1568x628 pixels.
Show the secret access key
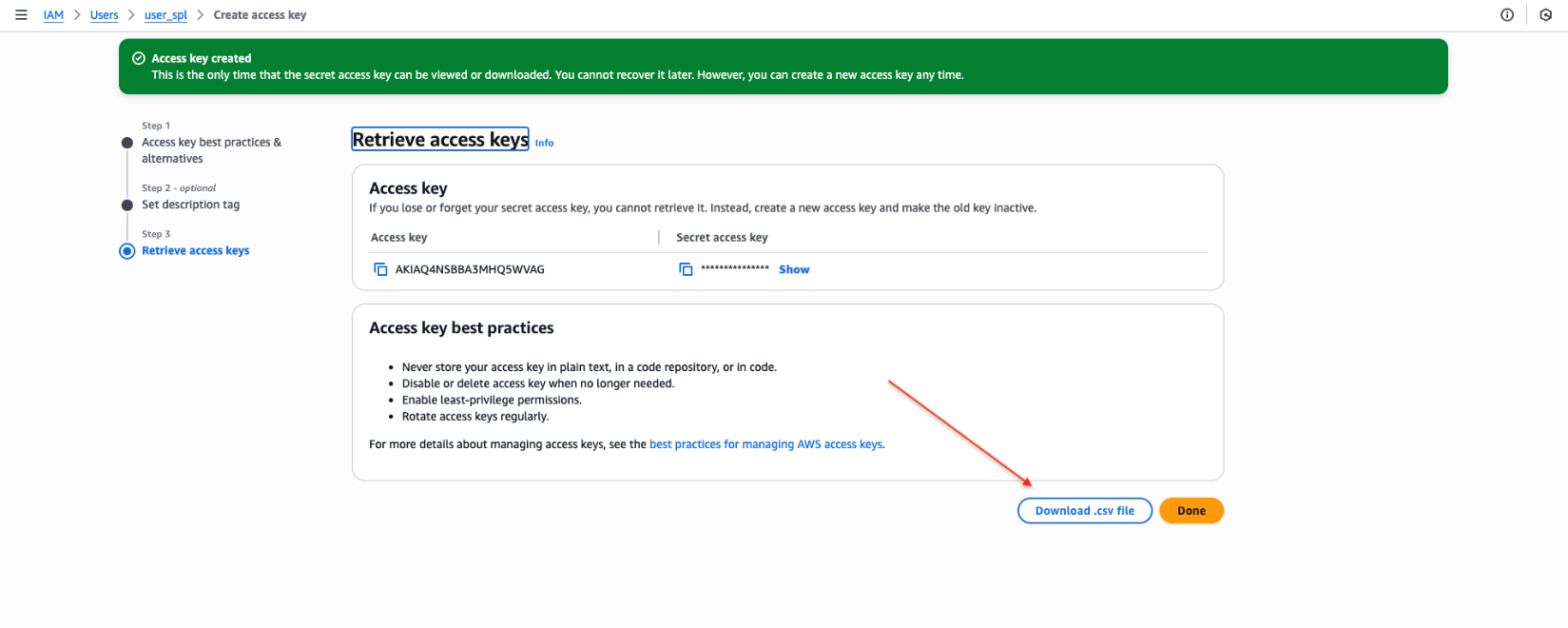794,270
